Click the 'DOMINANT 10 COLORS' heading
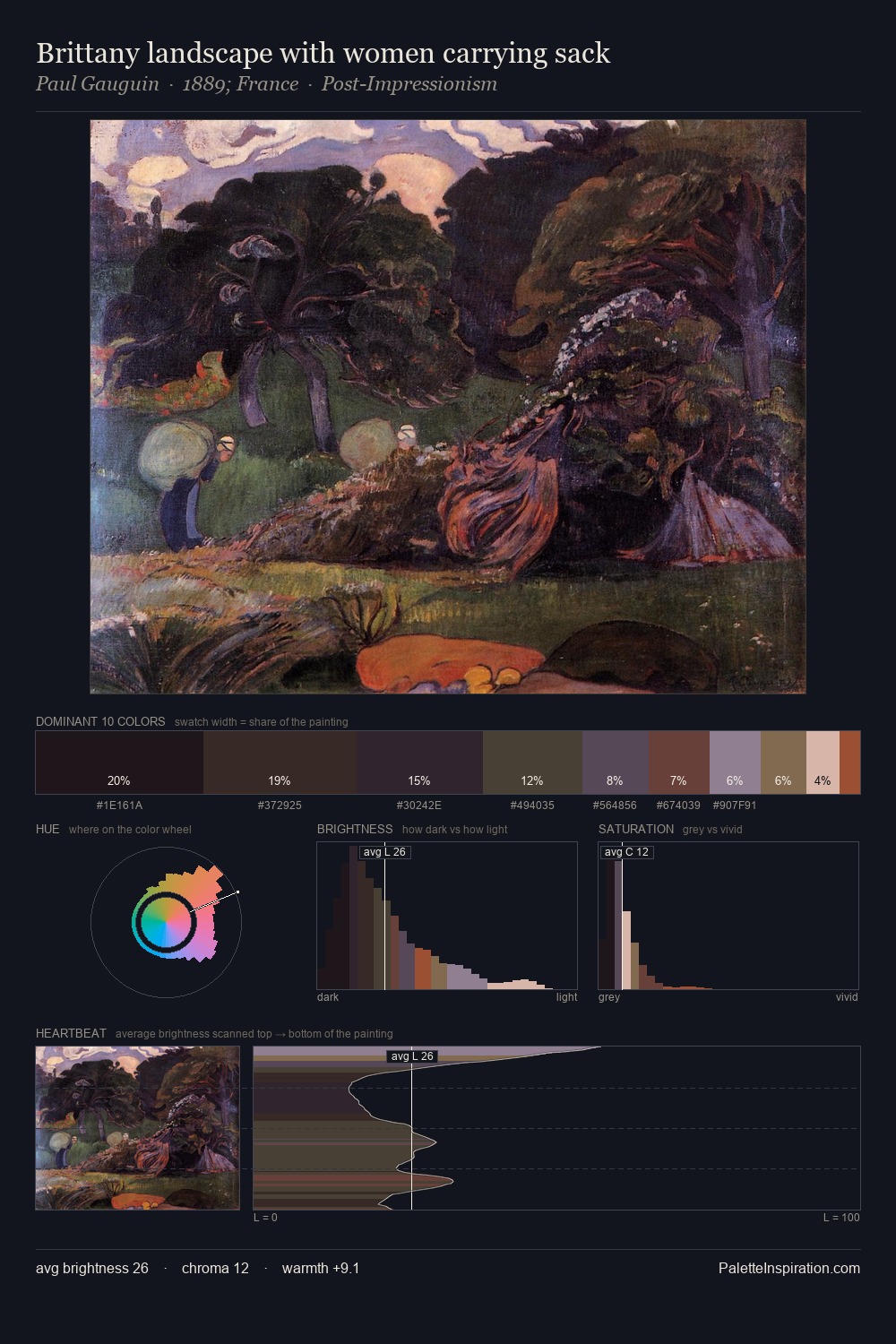The image size is (896, 1344). (100, 721)
